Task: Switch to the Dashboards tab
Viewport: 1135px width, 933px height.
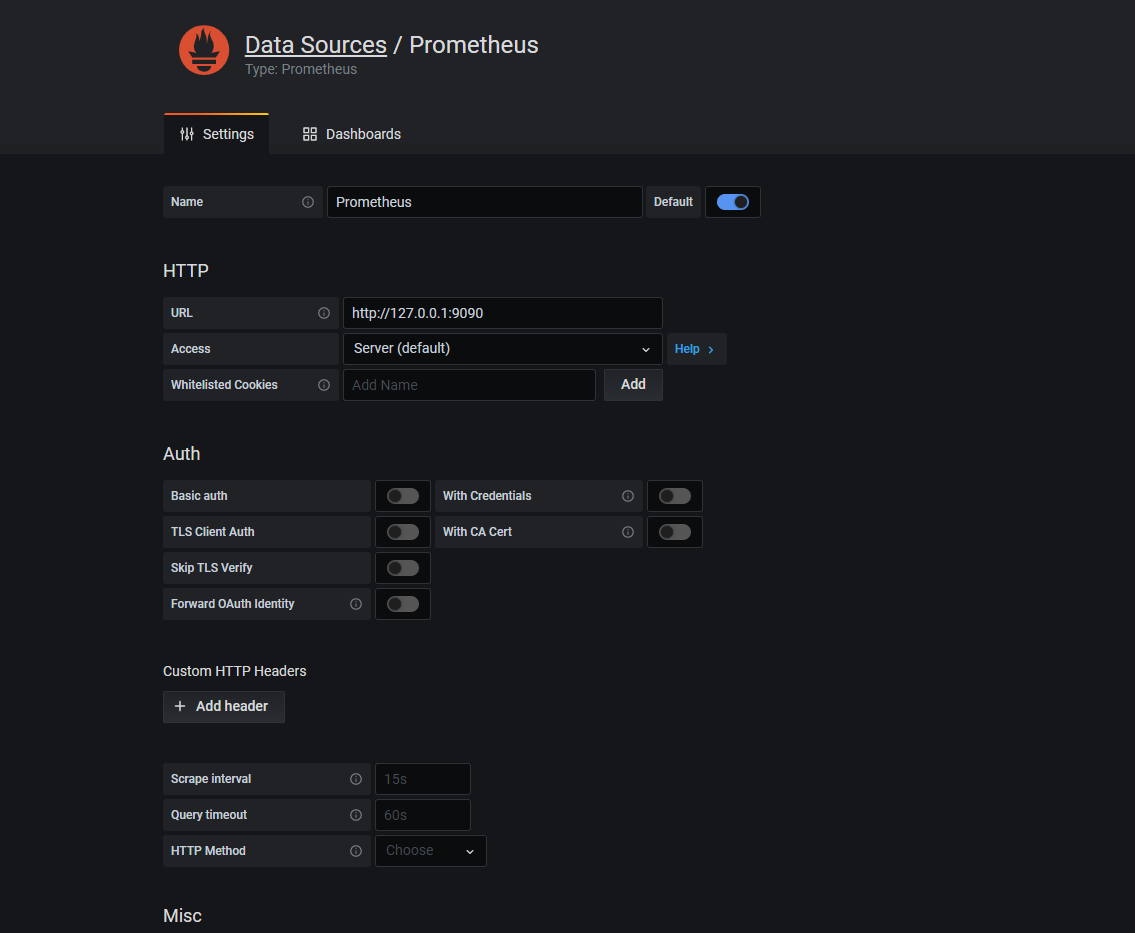Action: tap(352, 134)
